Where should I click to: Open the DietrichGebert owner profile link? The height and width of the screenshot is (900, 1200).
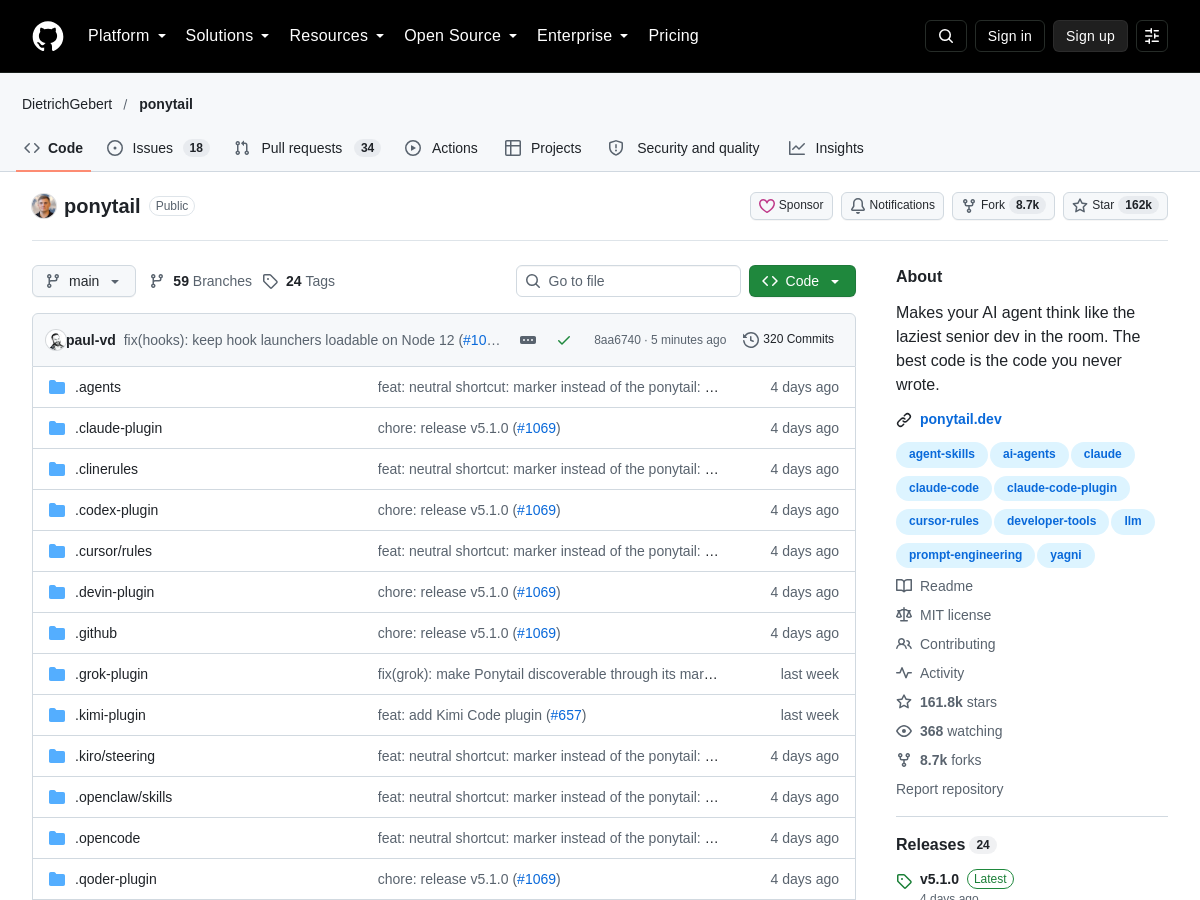point(67,104)
